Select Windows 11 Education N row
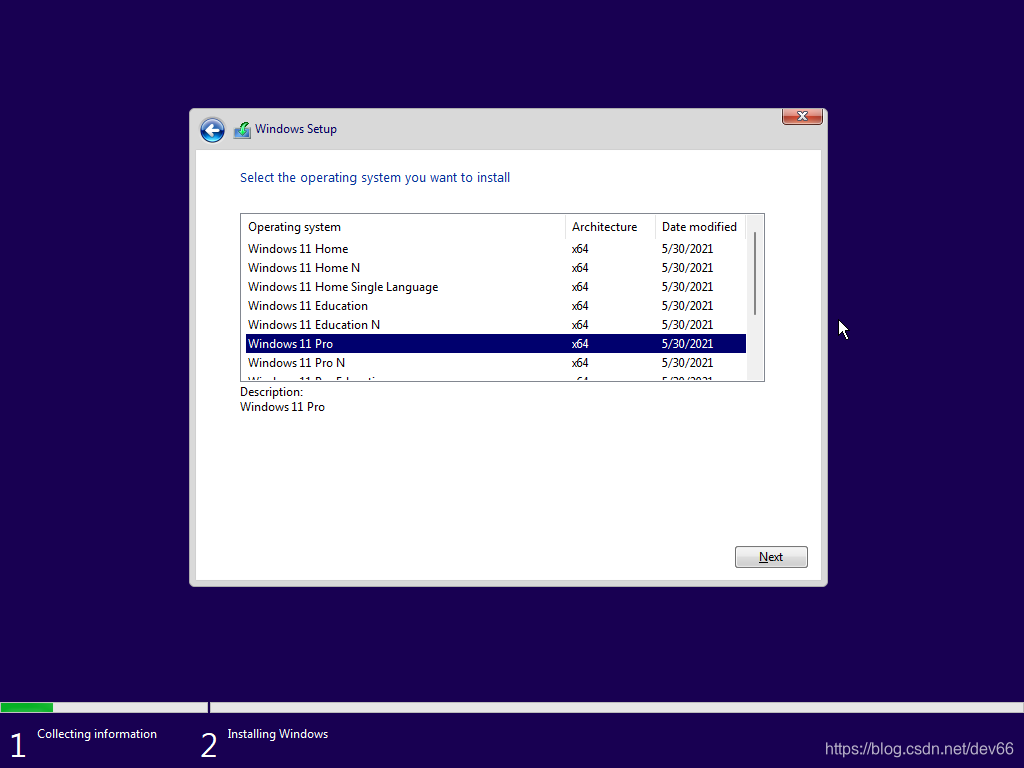Image resolution: width=1024 pixels, height=768 pixels. point(496,325)
